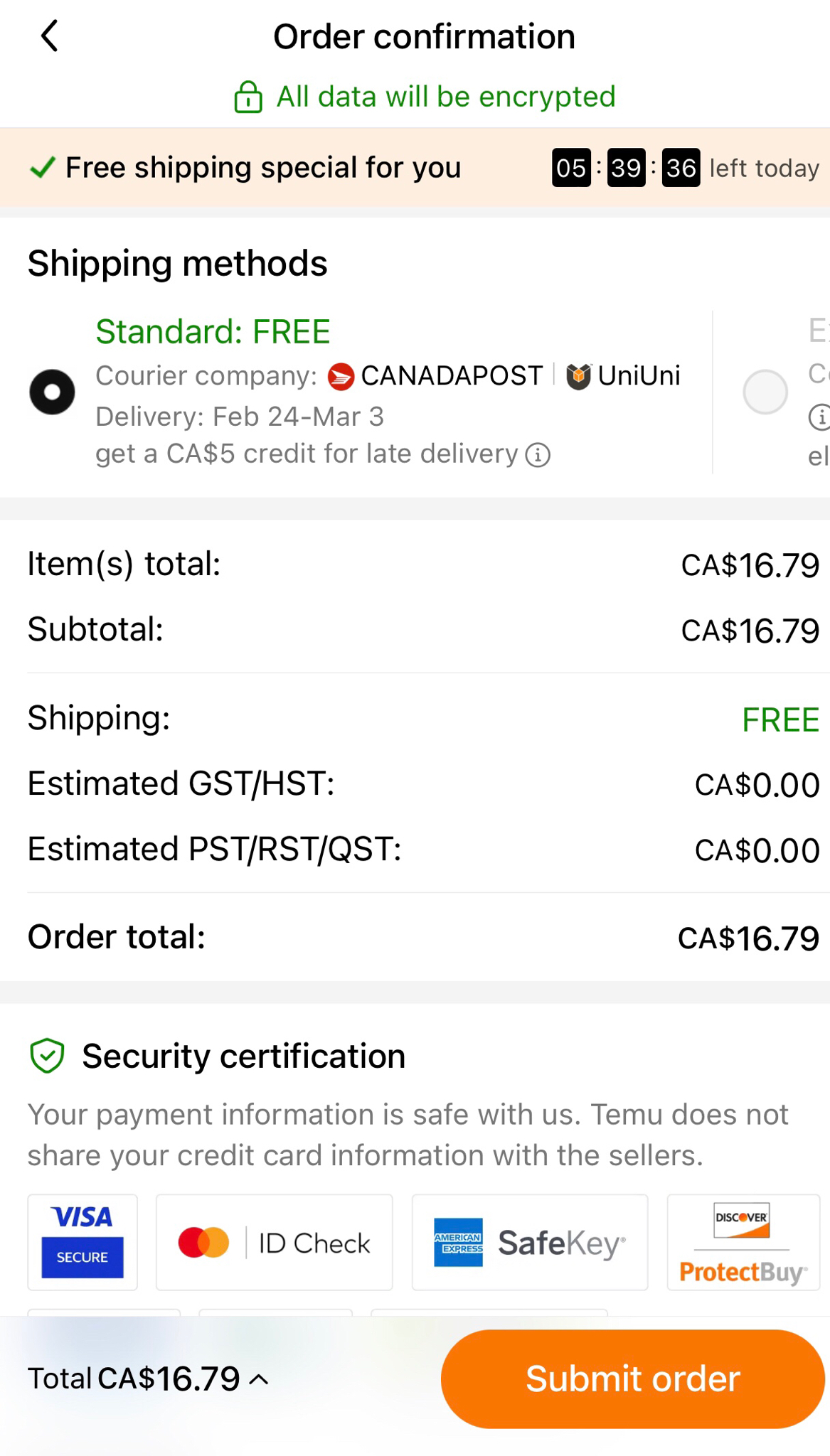This screenshot has height=1456, width=830.
Task: Tap the Discover ProtectBuy badge
Action: click(x=743, y=1242)
